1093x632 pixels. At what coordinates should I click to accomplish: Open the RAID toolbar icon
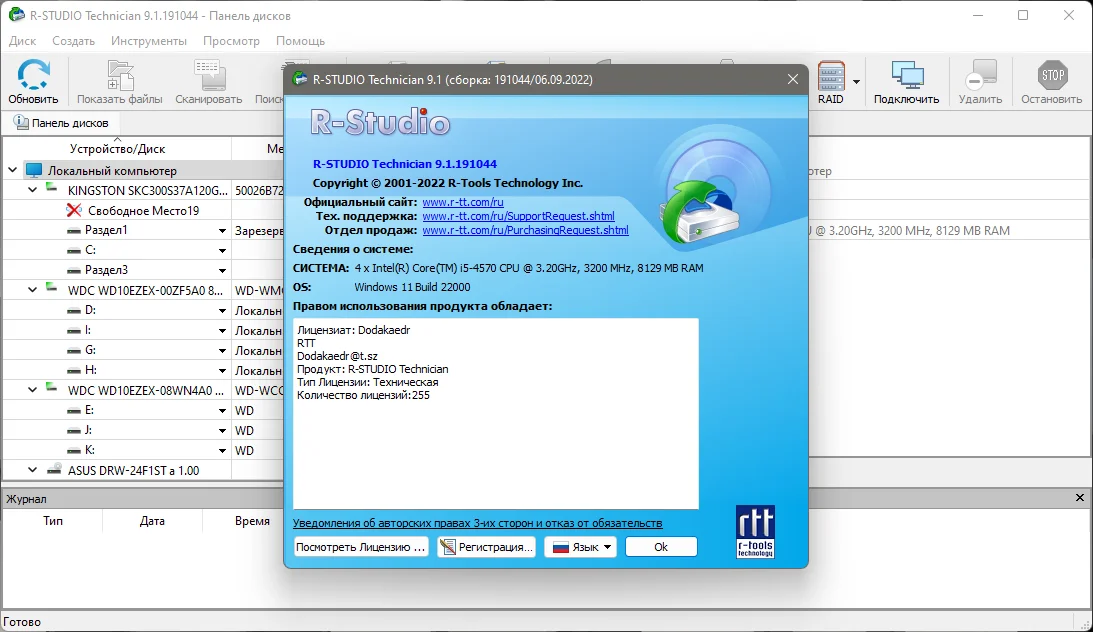tap(831, 76)
